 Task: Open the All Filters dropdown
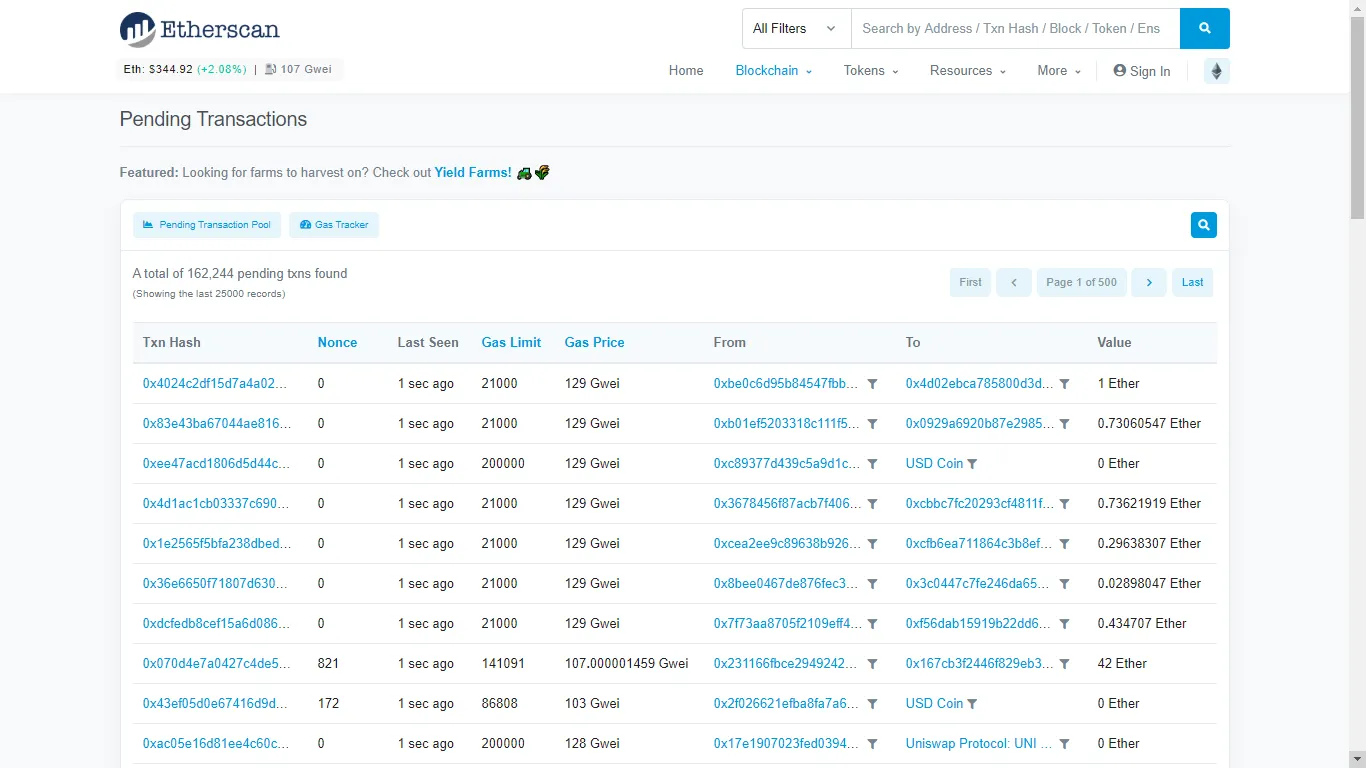tap(795, 28)
